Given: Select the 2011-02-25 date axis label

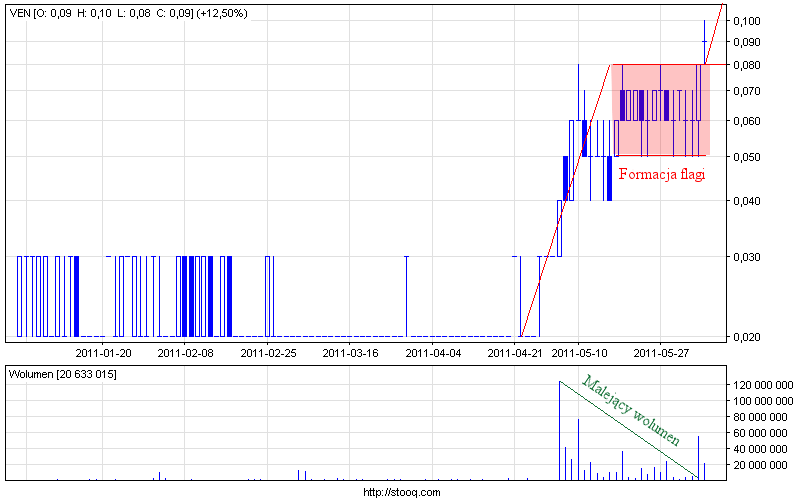Looking at the screenshot, I should click(268, 352).
